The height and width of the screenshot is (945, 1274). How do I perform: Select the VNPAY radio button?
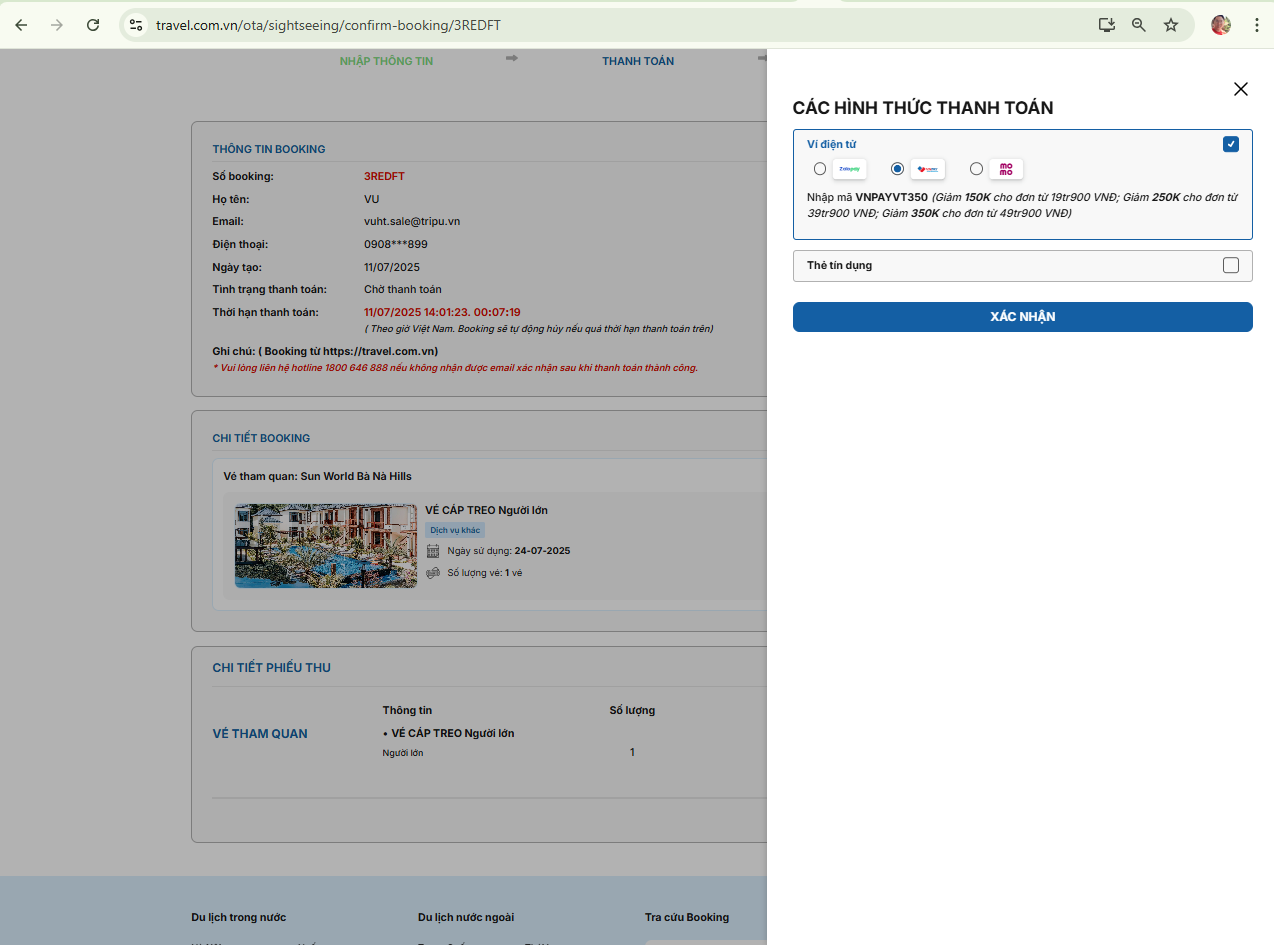tap(897, 169)
